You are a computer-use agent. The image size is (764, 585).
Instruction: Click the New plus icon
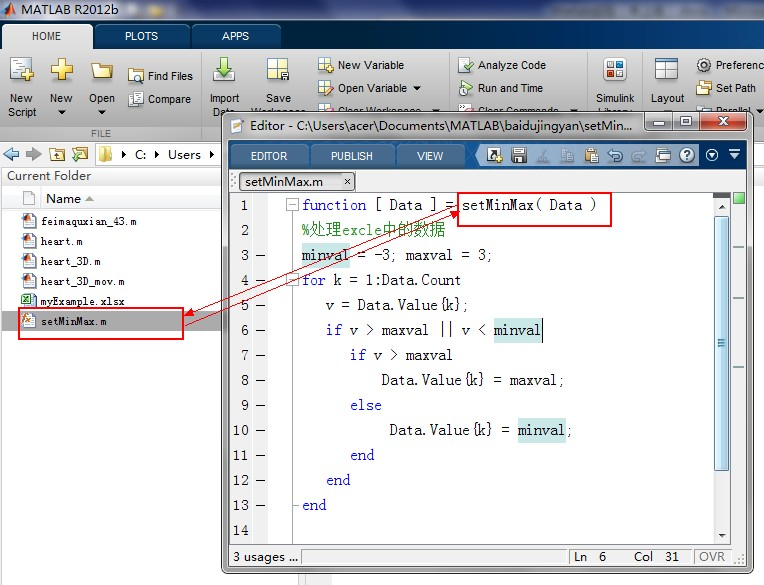point(61,69)
